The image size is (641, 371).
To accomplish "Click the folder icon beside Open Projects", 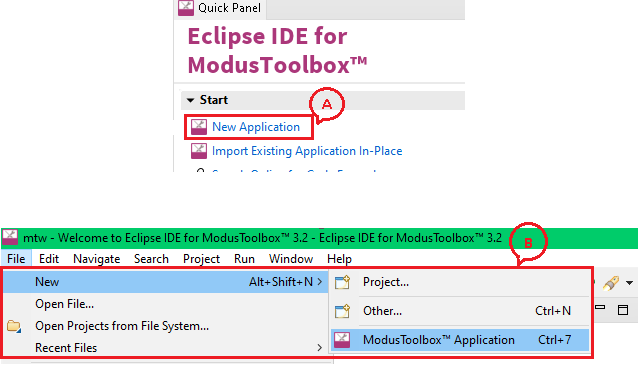I will point(14,326).
